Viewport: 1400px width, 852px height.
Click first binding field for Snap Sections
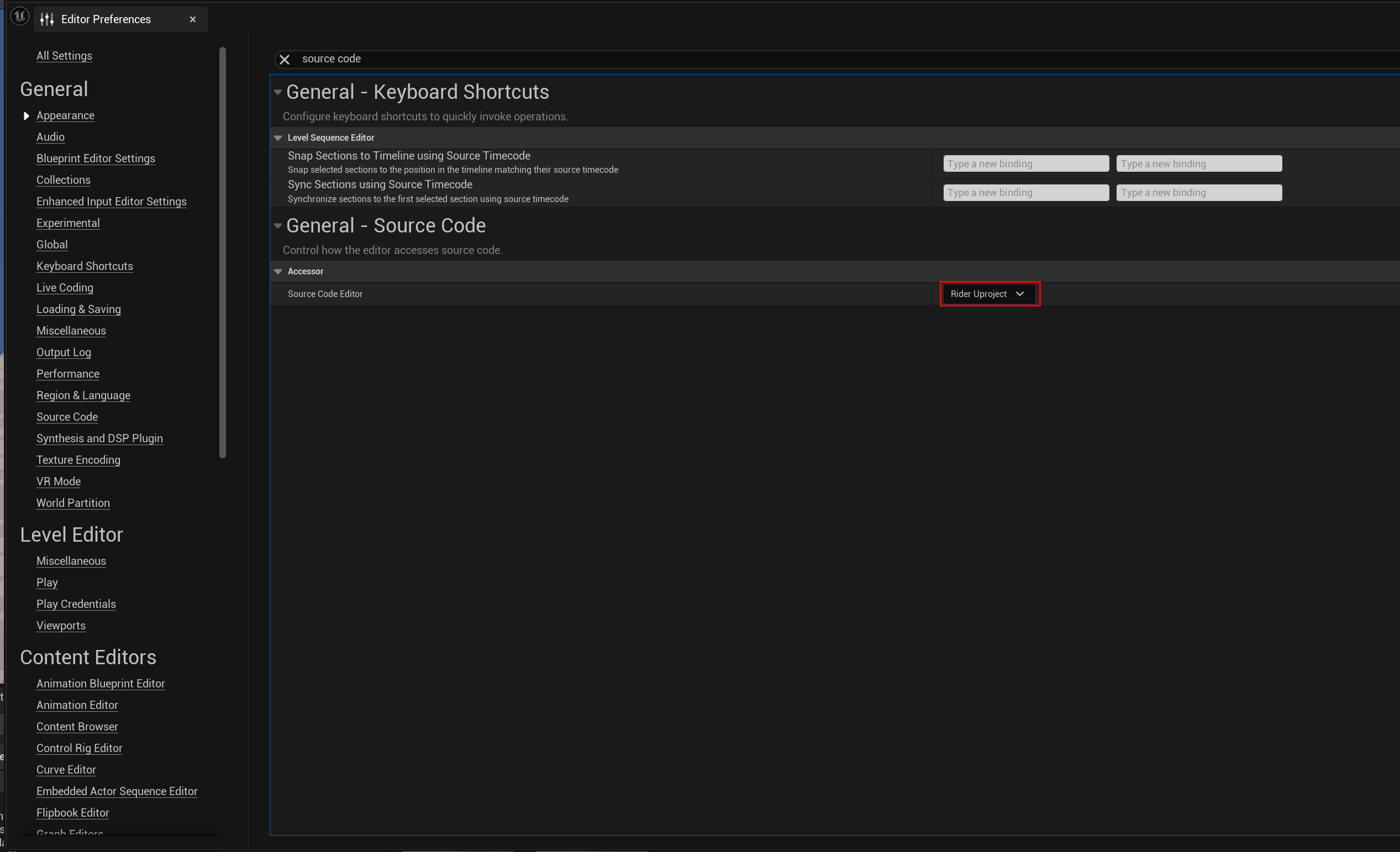[x=1025, y=163]
